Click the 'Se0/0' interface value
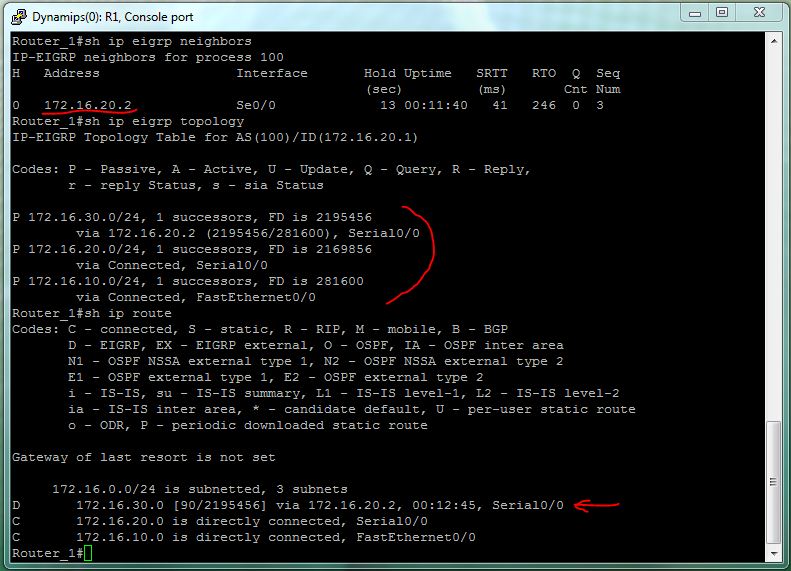 [x=256, y=105]
